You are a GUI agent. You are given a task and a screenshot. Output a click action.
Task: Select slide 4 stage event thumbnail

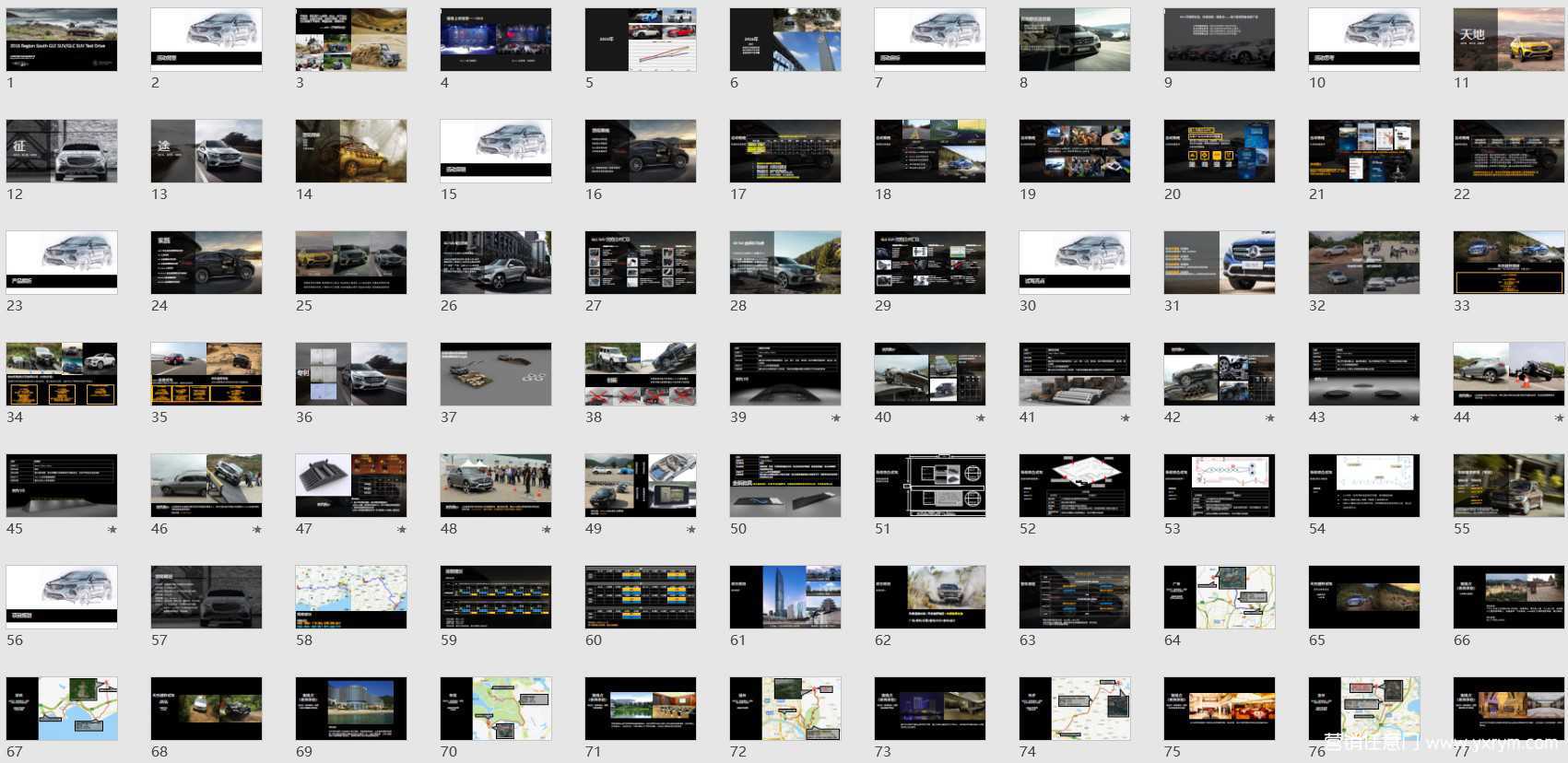point(496,40)
